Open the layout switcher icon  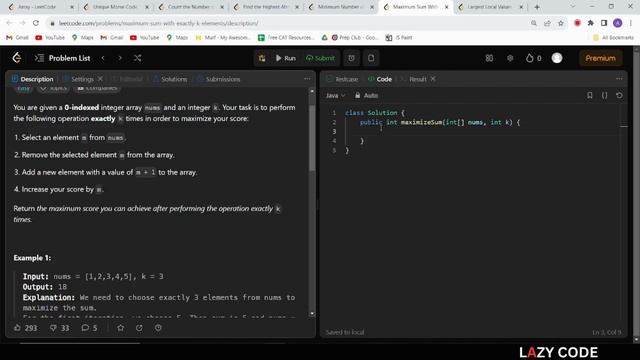click(x=489, y=58)
